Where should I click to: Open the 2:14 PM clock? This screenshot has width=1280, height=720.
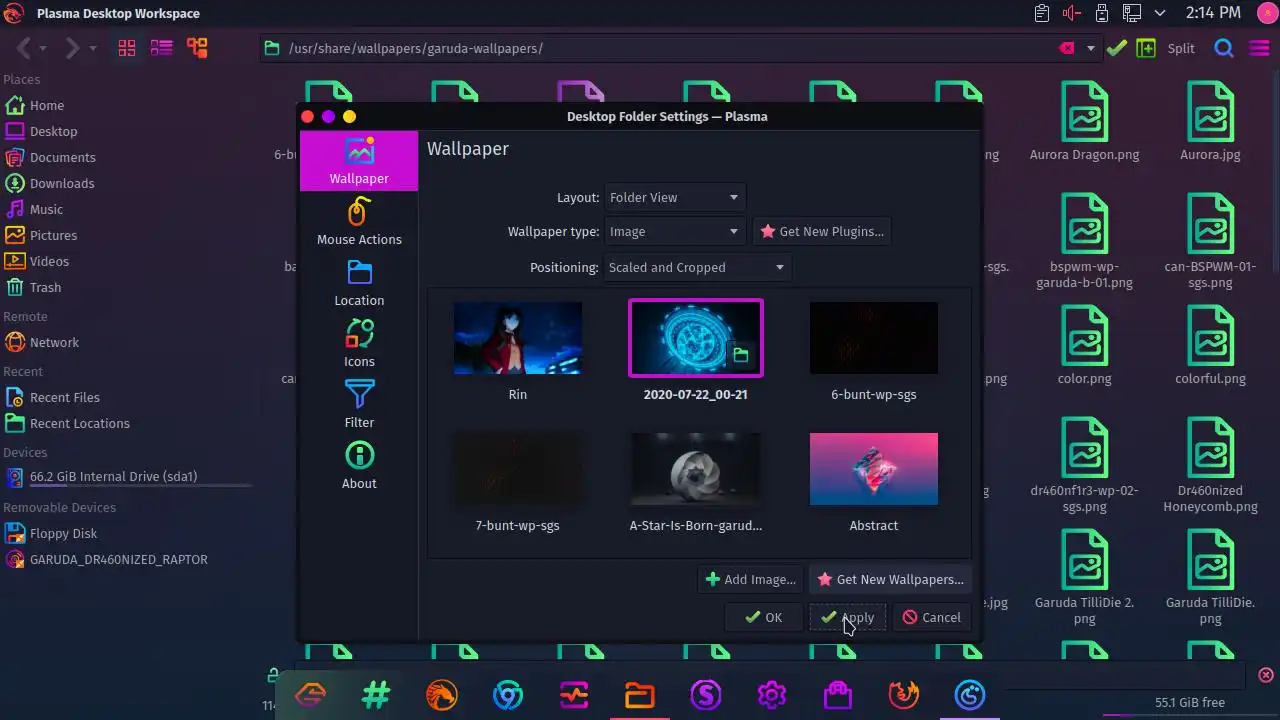pyautogui.click(x=1213, y=13)
